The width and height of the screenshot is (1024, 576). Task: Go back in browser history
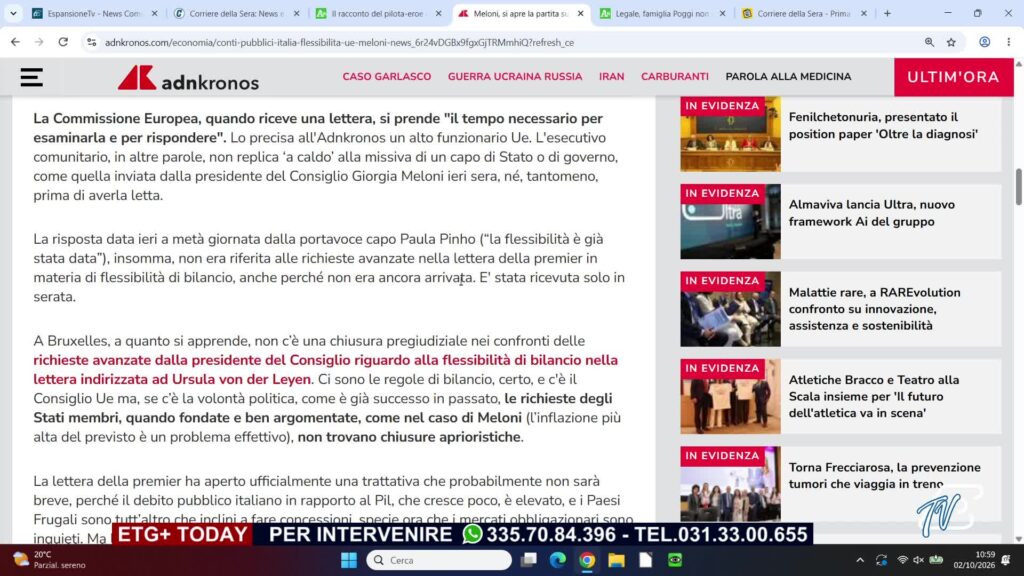[x=15, y=42]
